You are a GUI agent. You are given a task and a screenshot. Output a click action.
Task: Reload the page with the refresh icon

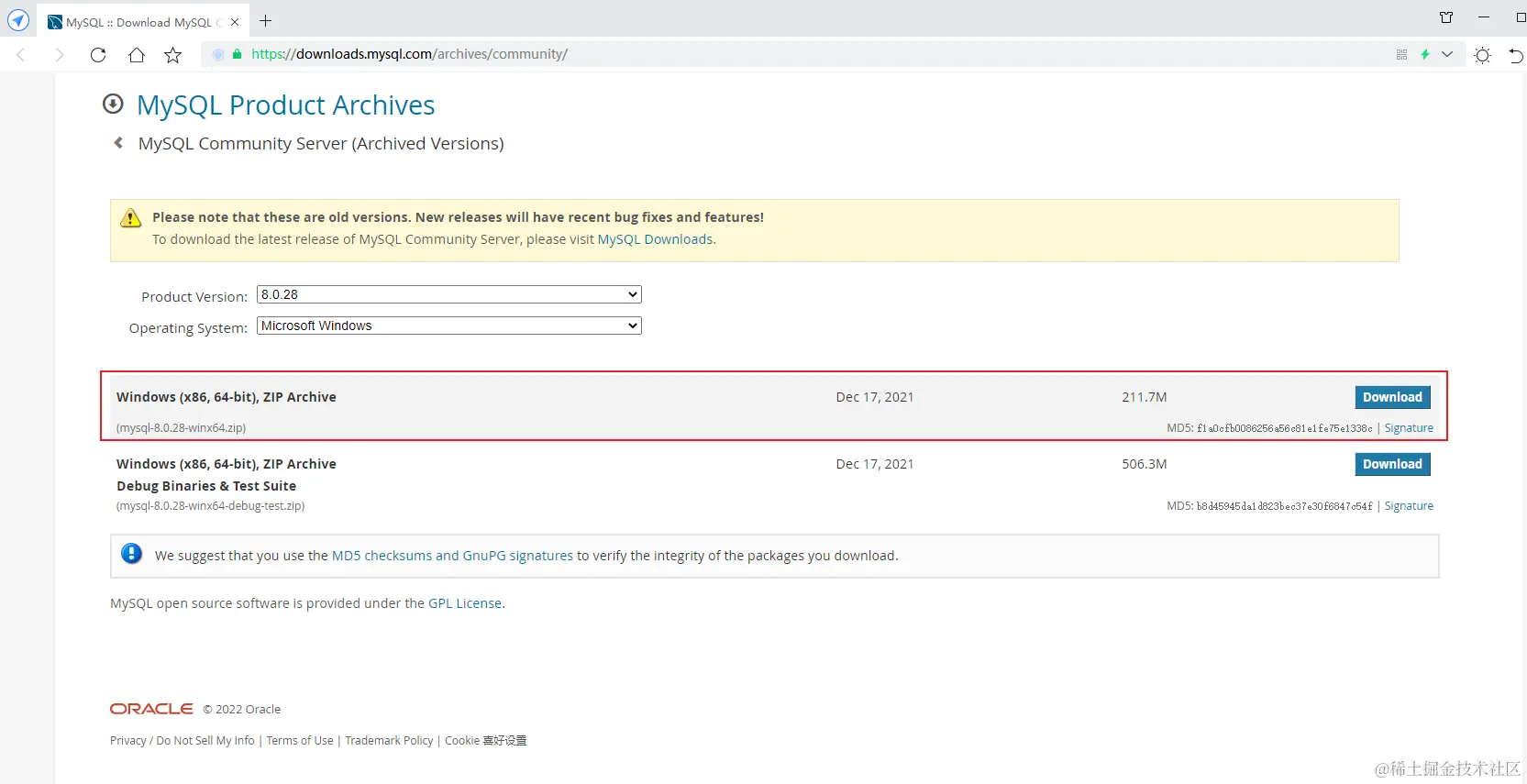pyautogui.click(x=98, y=55)
